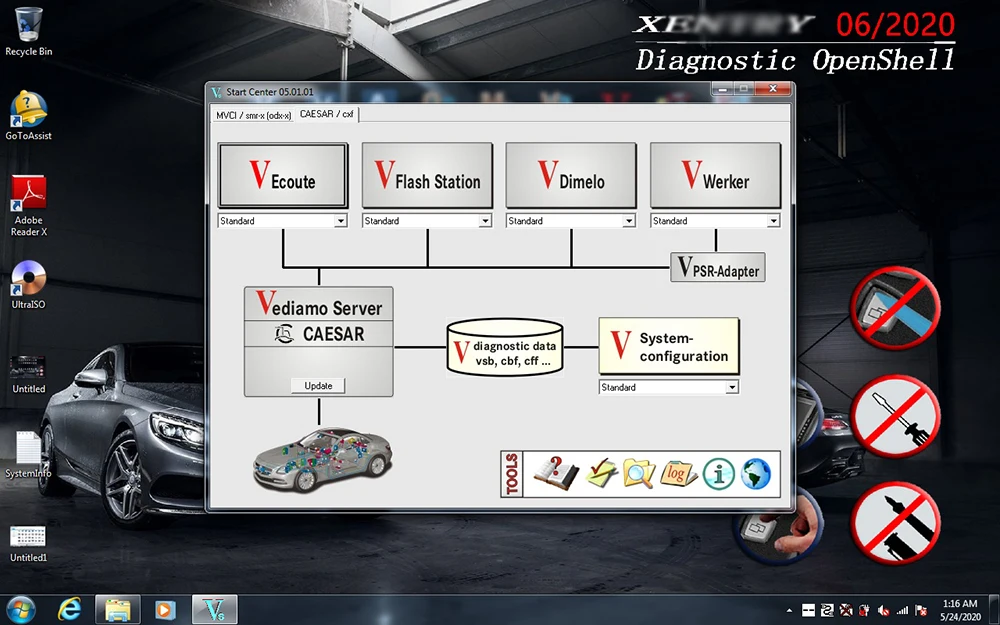Expand the Ecoute Standard dropdown
Image resolution: width=1000 pixels, height=625 pixels.
click(x=340, y=221)
